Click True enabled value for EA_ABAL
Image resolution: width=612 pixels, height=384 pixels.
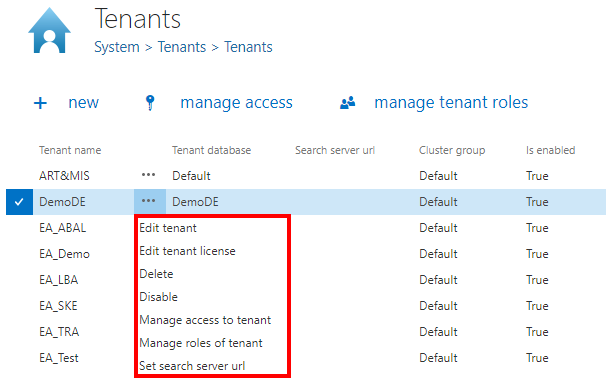[x=537, y=228]
